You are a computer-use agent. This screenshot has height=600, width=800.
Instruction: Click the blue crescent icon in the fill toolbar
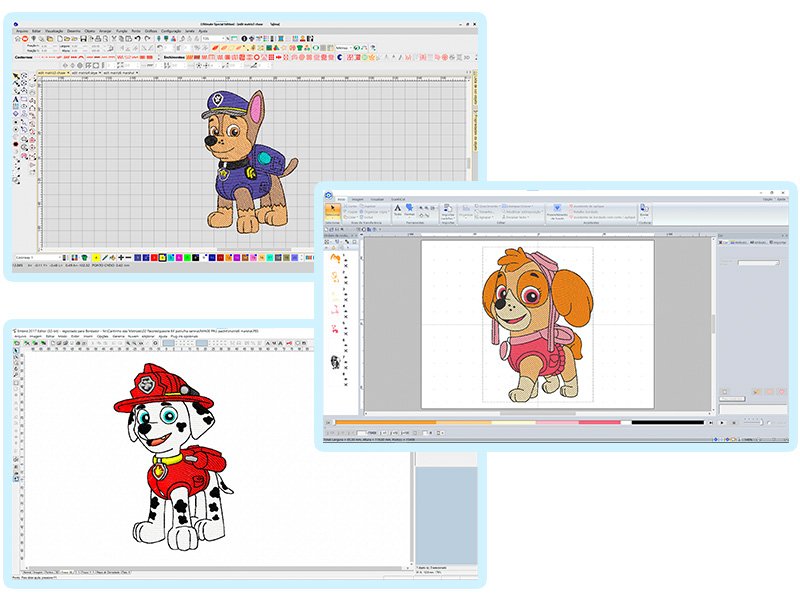[x=340, y=57]
